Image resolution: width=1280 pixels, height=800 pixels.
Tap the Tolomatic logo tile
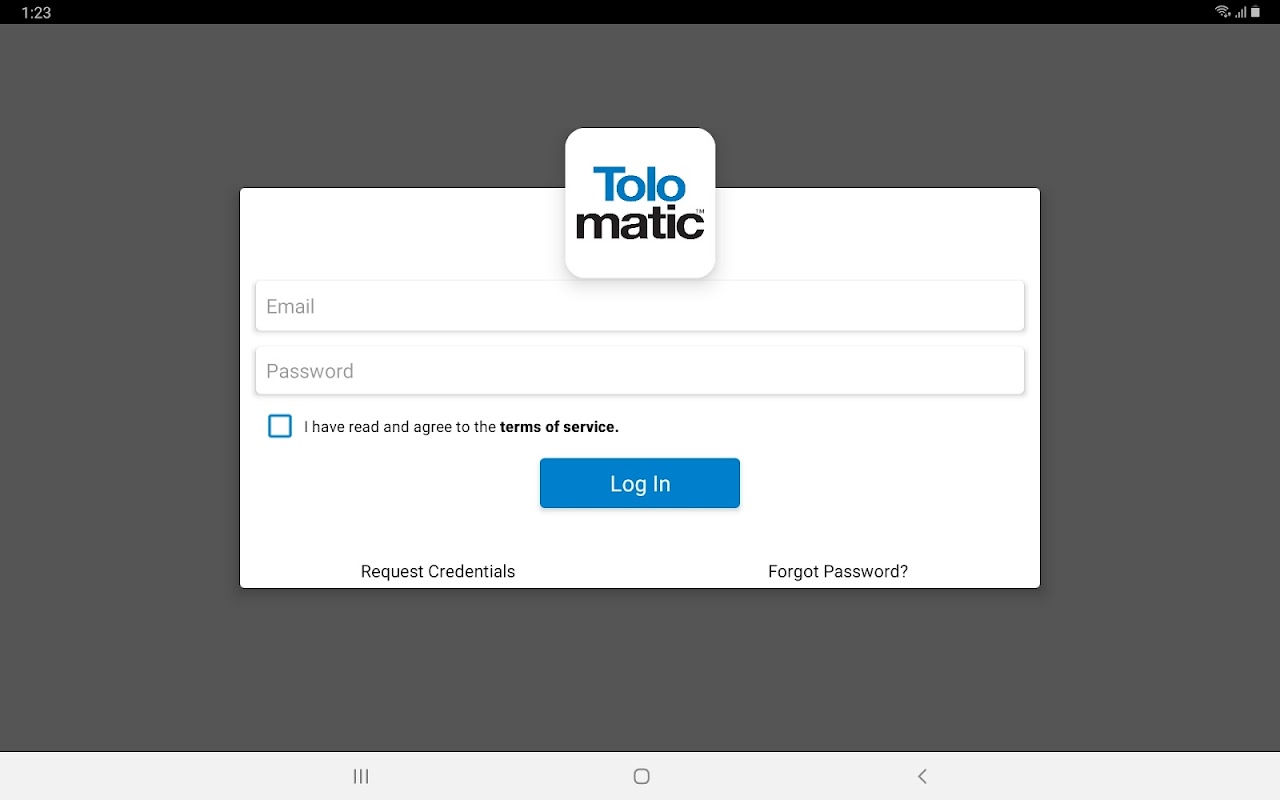pyautogui.click(x=640, y=203)
